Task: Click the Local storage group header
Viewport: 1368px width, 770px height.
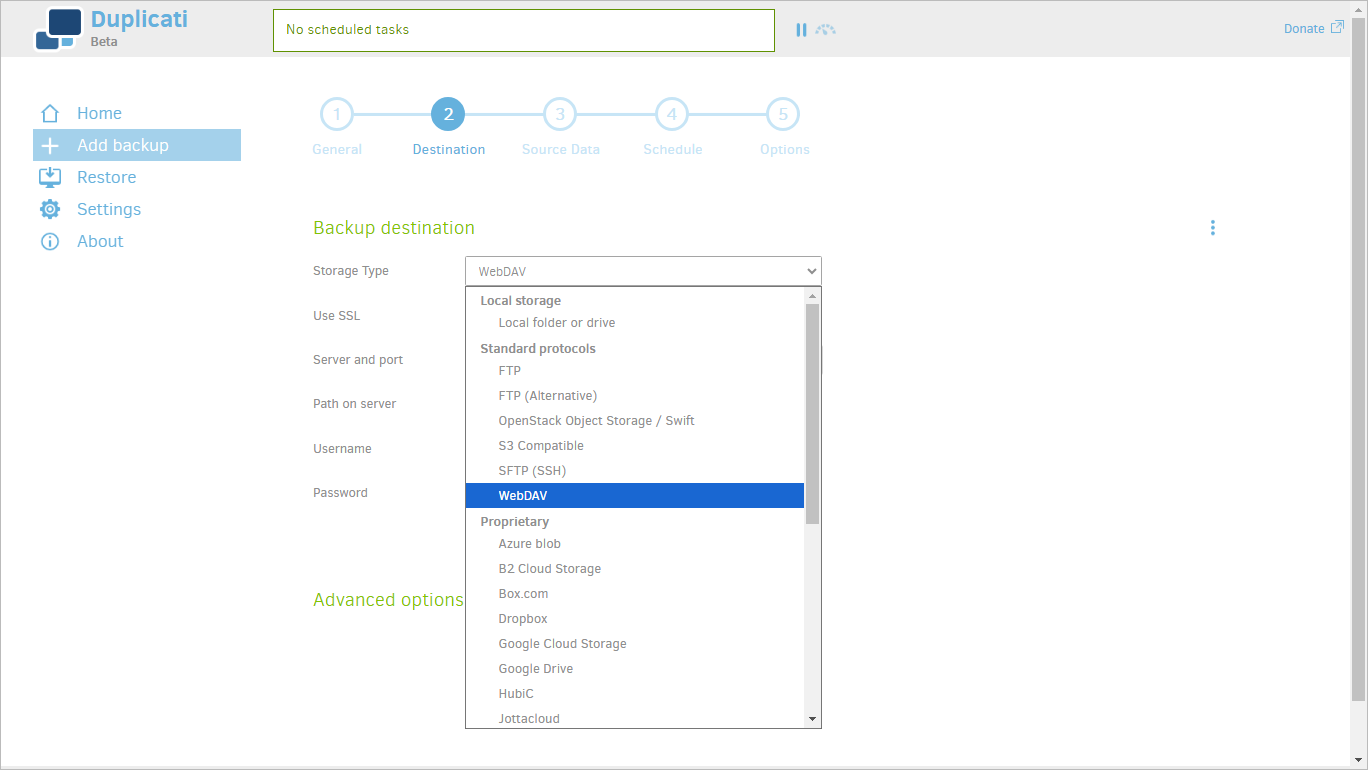Action: 520,301
